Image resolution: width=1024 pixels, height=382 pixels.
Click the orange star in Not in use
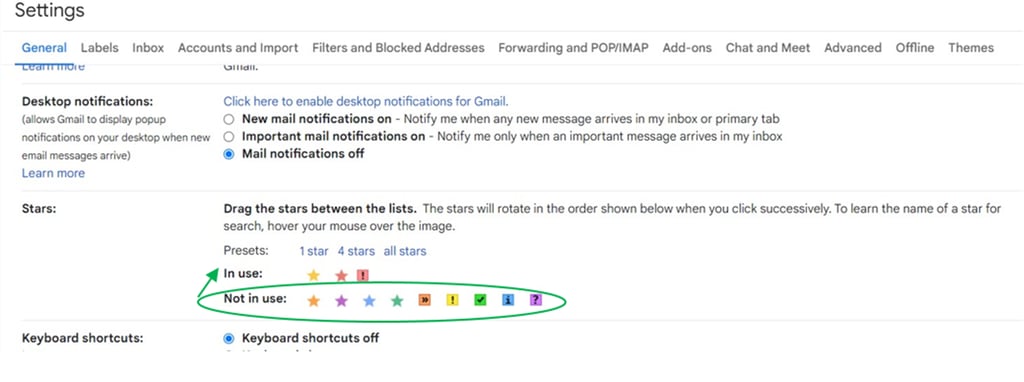pyautogui.click(x=313, y=301)
